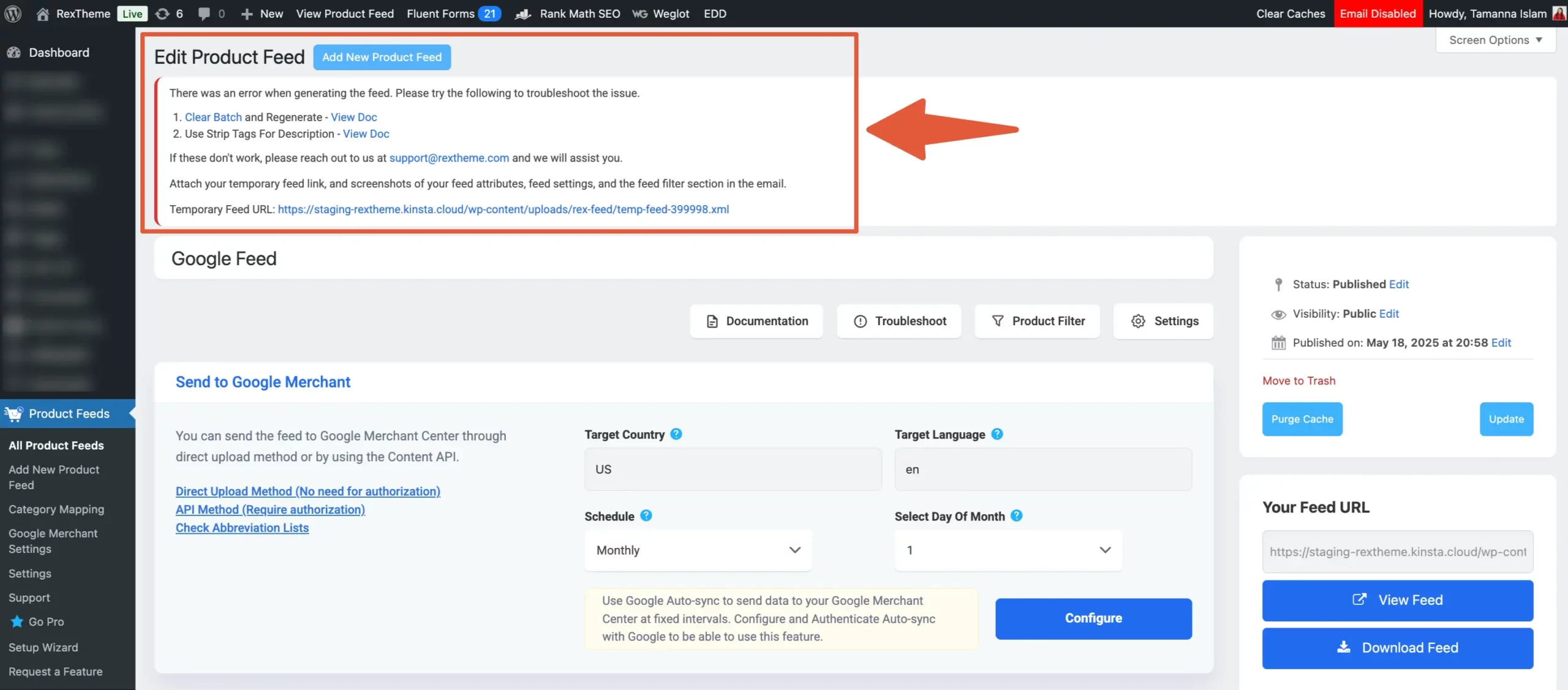Click Direct Upload Method link
The image size is (1568, 690).
point(307,491)
